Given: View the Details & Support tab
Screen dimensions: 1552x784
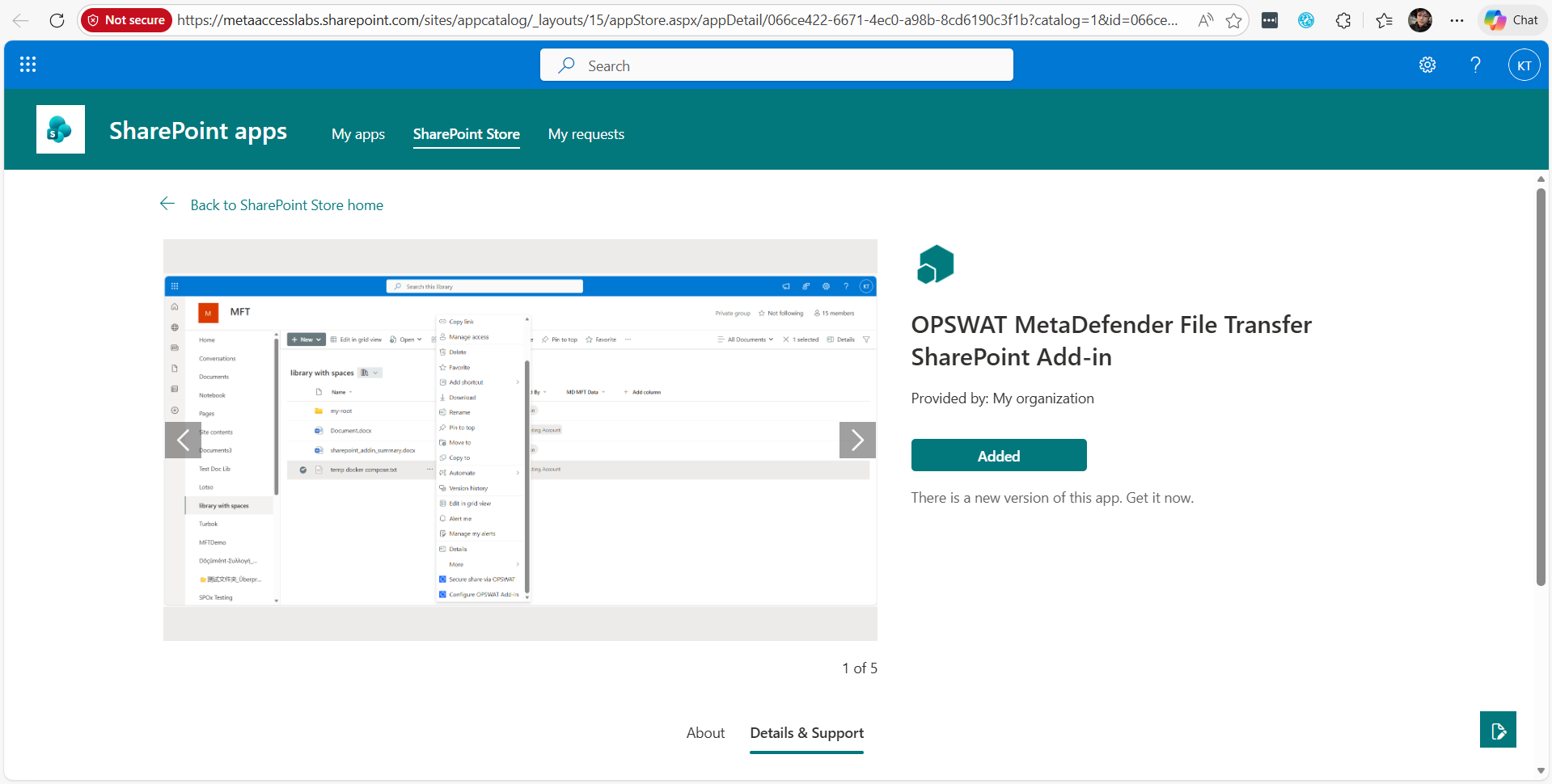Looking at the screenshot, I should [806, 733].
